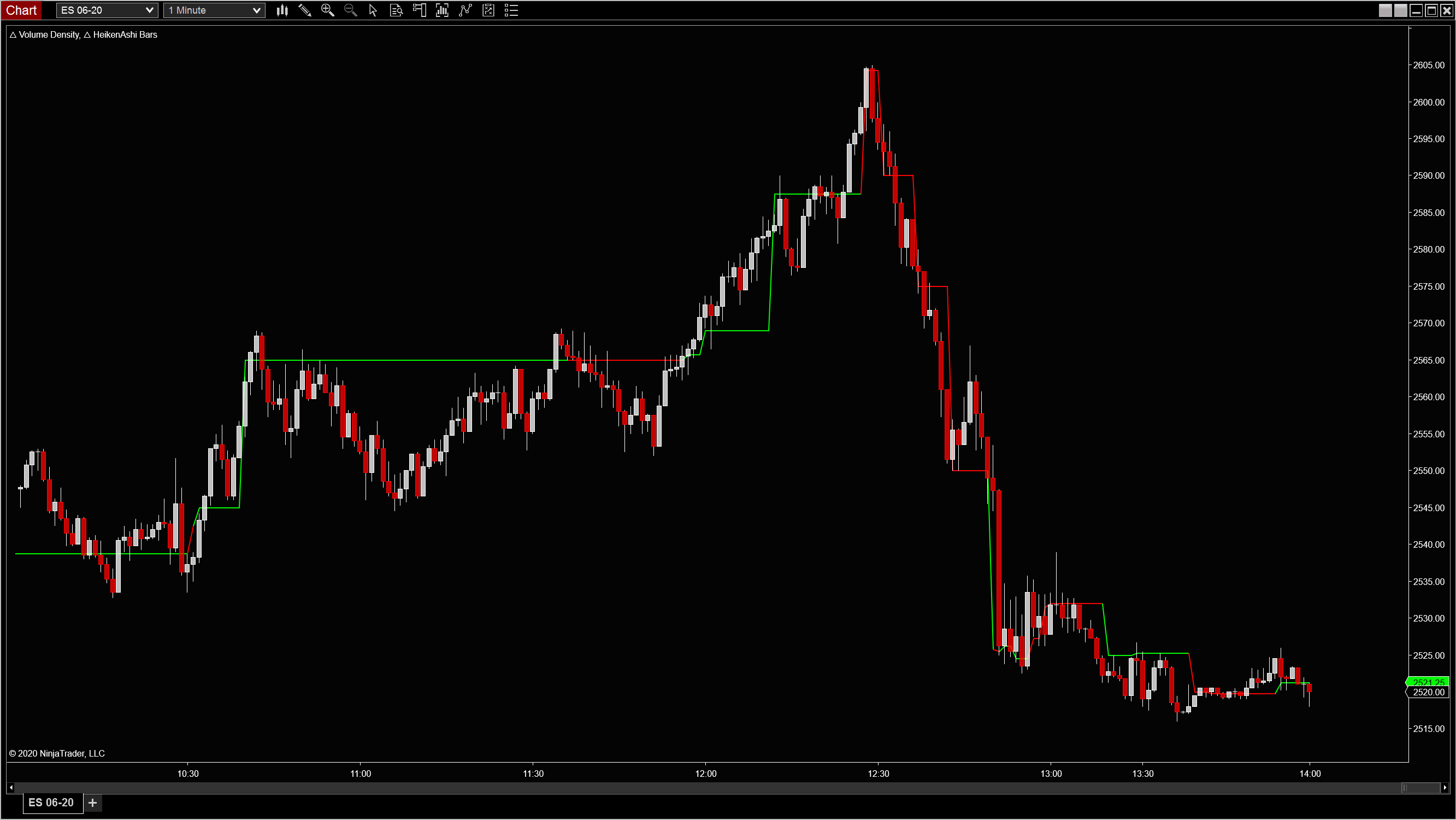The image size is (1456, 820).
Task: Select the drawing tools pencil icon
Action: point(305,10)
